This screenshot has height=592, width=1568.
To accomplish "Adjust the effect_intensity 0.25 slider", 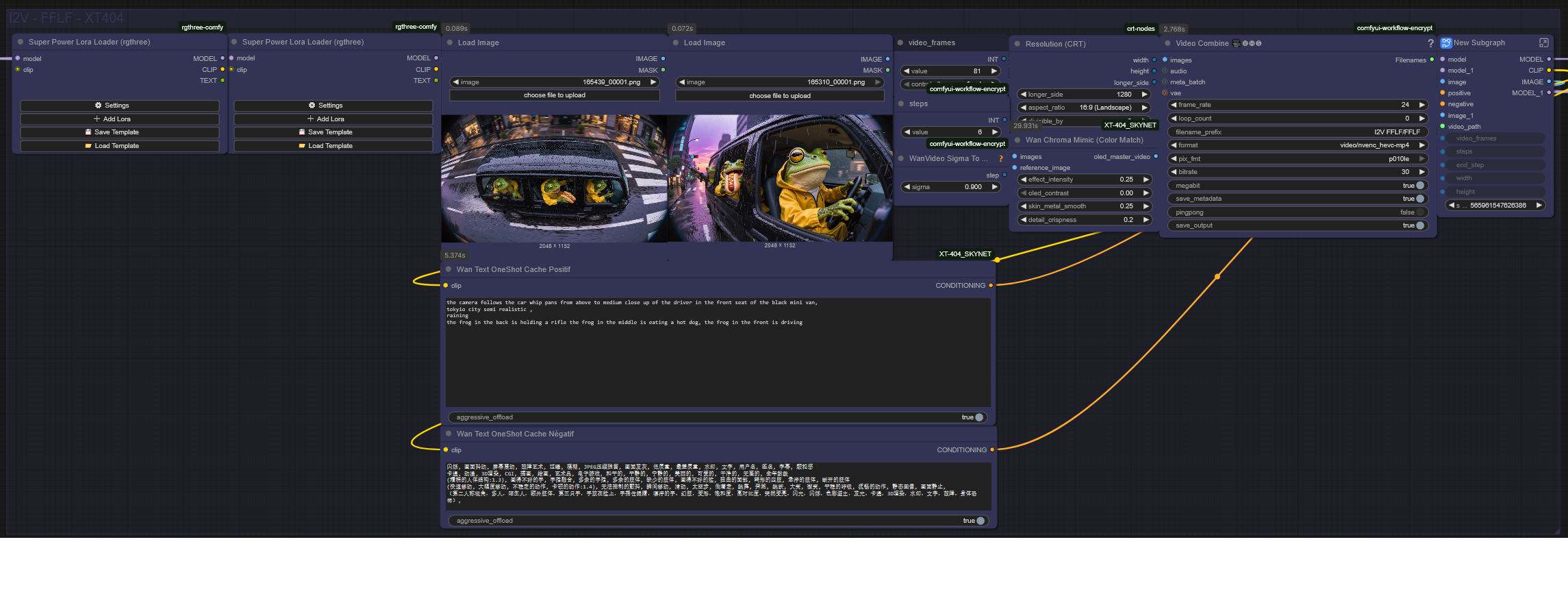I will coord(1083,180).
